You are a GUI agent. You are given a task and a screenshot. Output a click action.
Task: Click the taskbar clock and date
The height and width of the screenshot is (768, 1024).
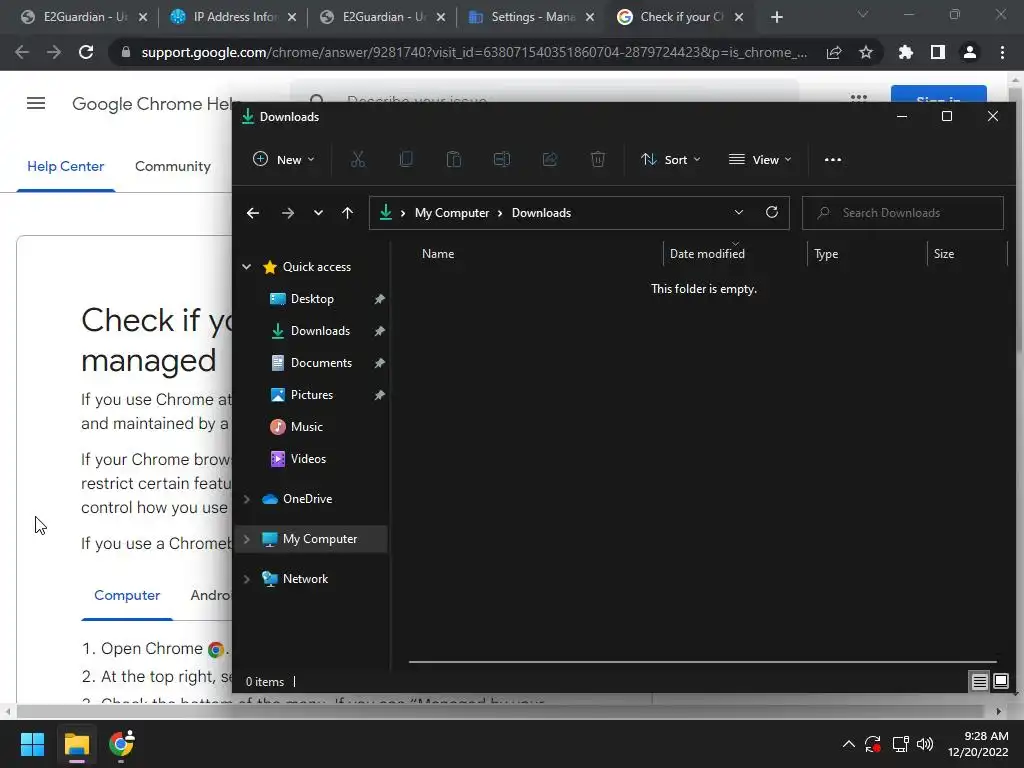[978, 744]
